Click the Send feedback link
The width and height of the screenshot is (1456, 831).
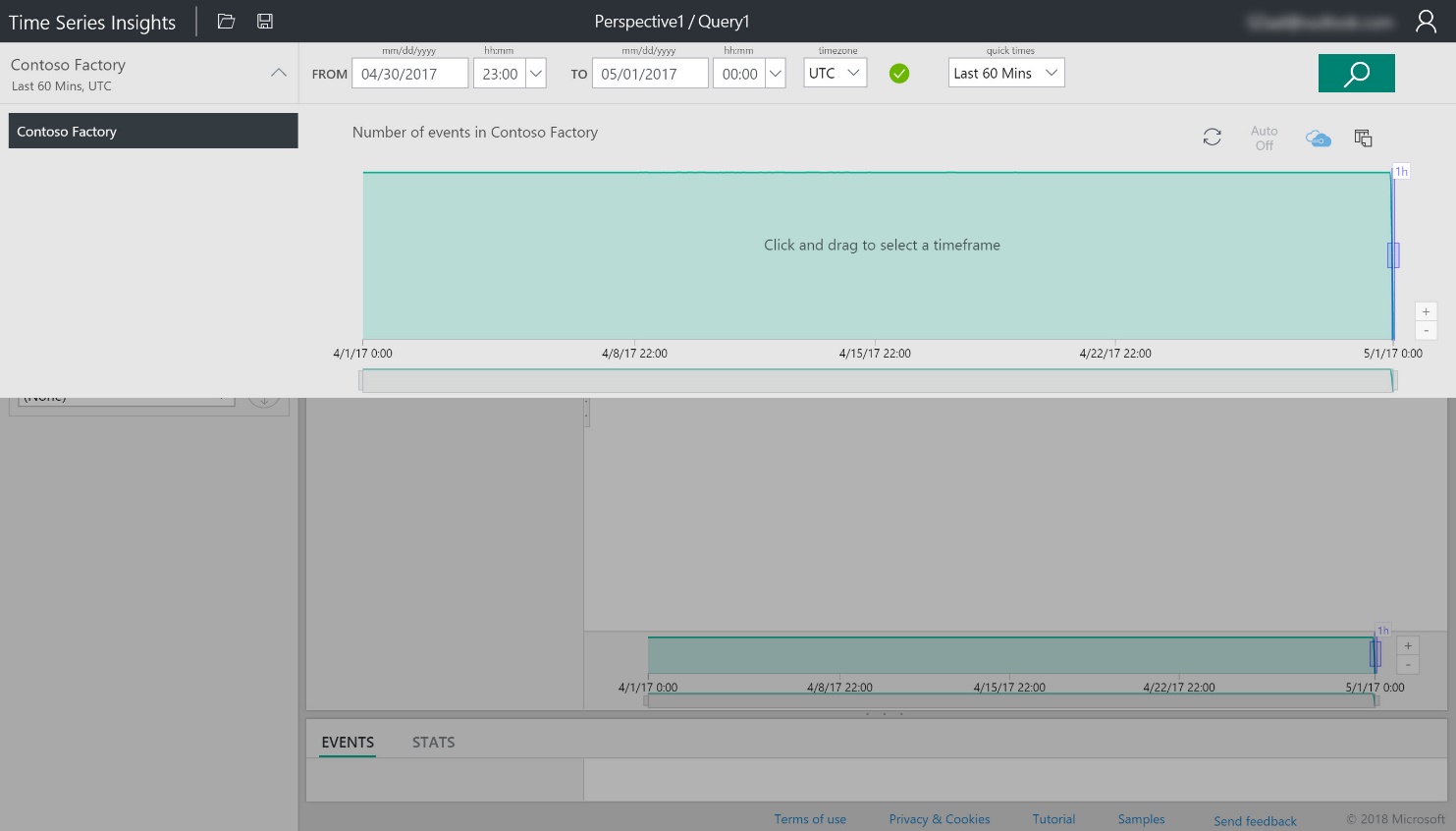coord(1255,821)
